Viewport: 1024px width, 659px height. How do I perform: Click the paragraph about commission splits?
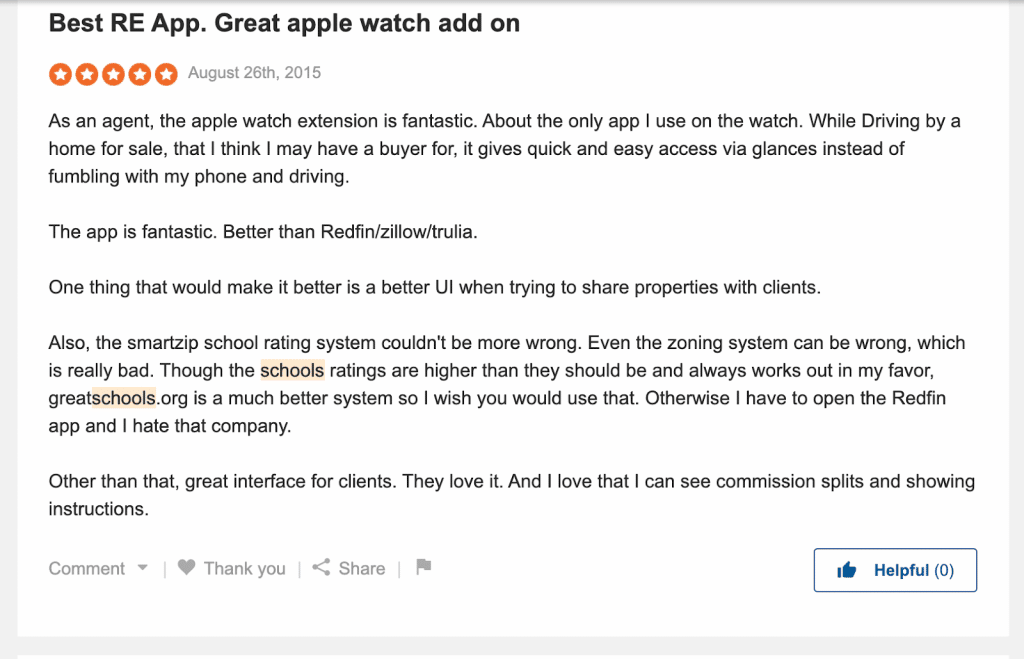click(512, 495)
